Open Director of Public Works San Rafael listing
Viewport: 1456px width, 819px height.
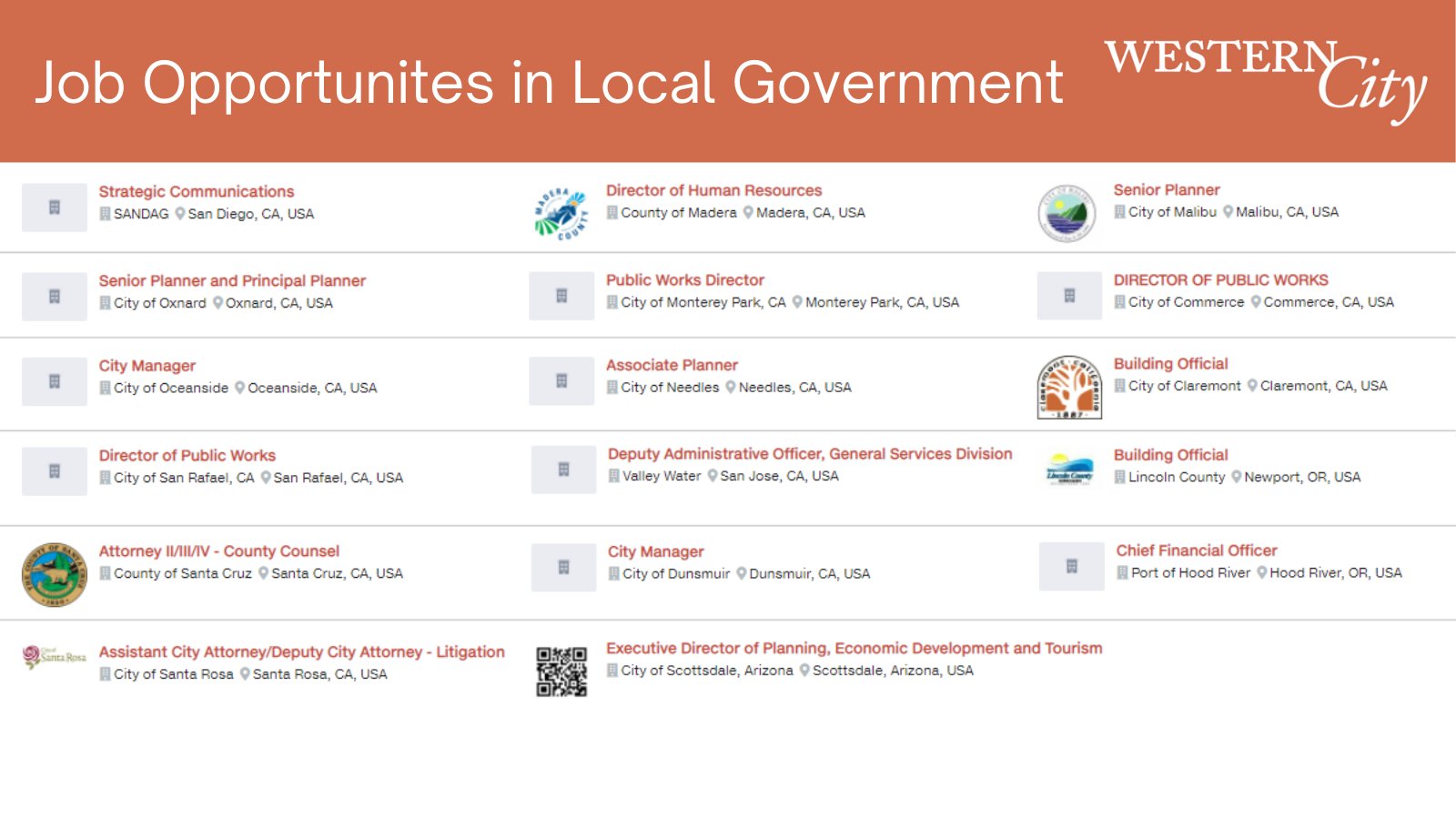(187, 455)
